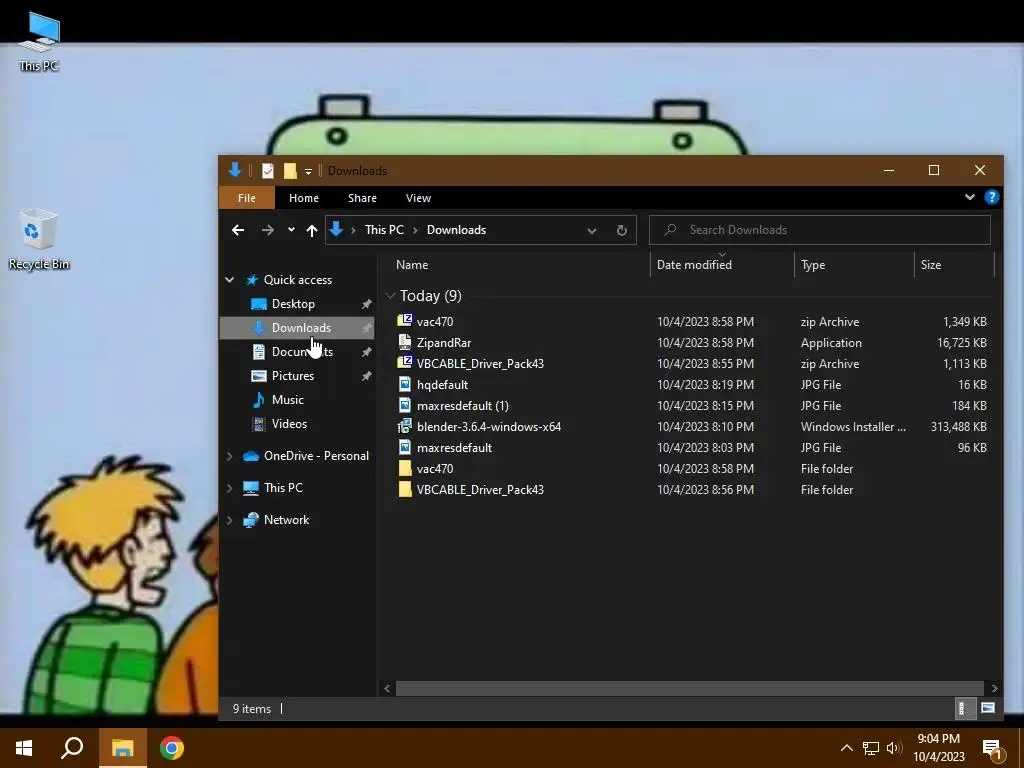Click the scrollbar left arrow

387,688
